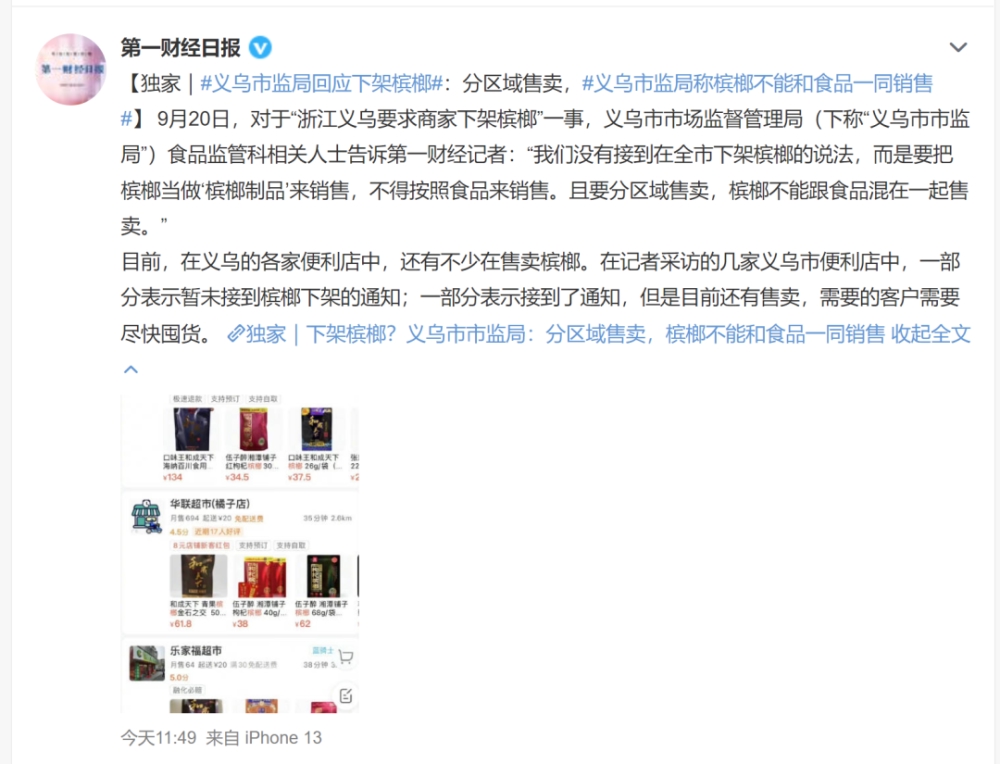
Task: Open the post options chevron at top right
Action: coord(958,47)
